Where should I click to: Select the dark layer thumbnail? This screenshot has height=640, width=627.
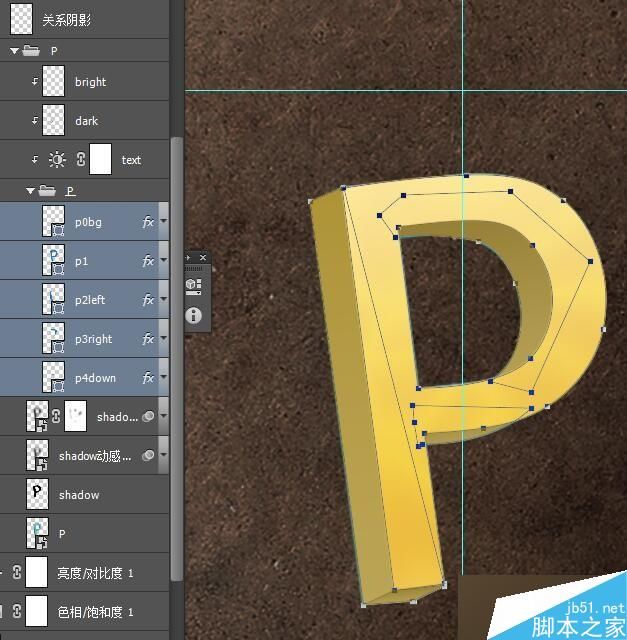click(53, 120)
